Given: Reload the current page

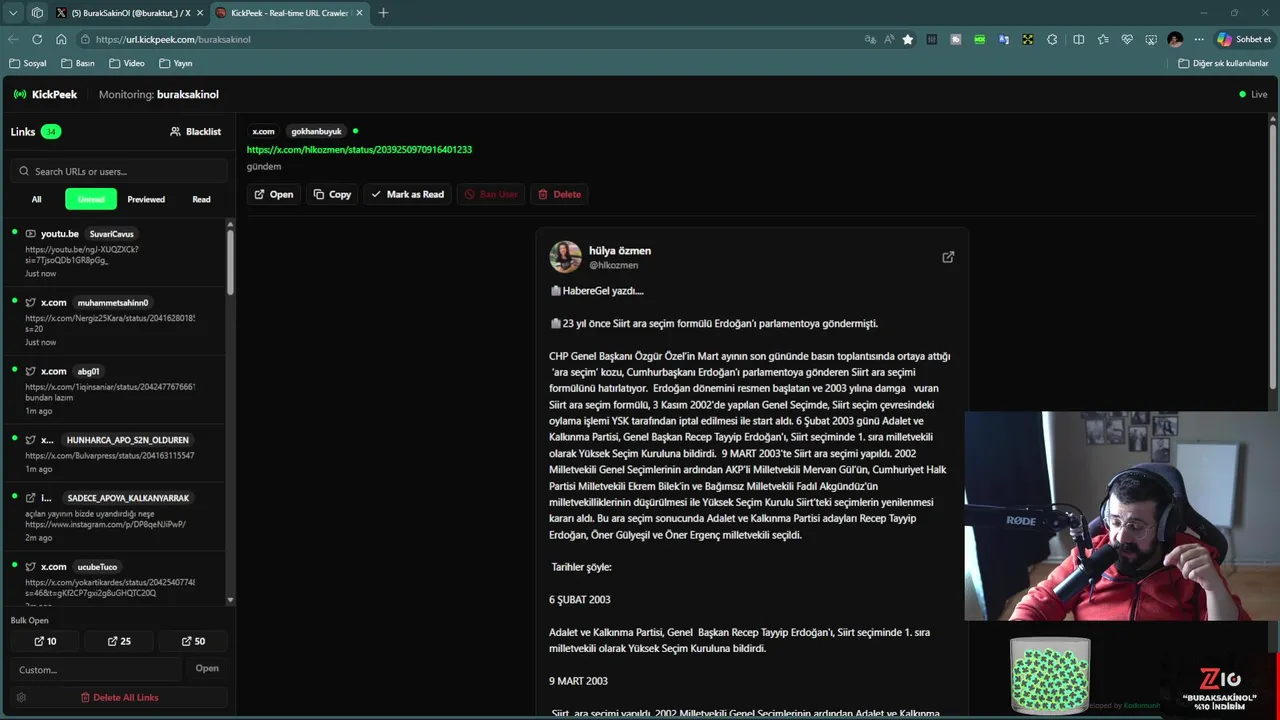Looking at the screenshot, I should click(37, 39).
